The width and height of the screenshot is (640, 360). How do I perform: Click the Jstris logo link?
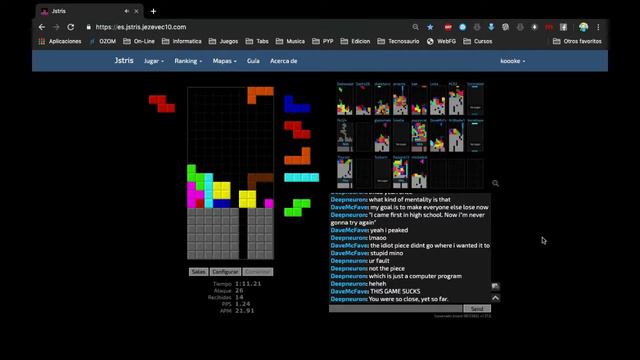coord(124,60)
